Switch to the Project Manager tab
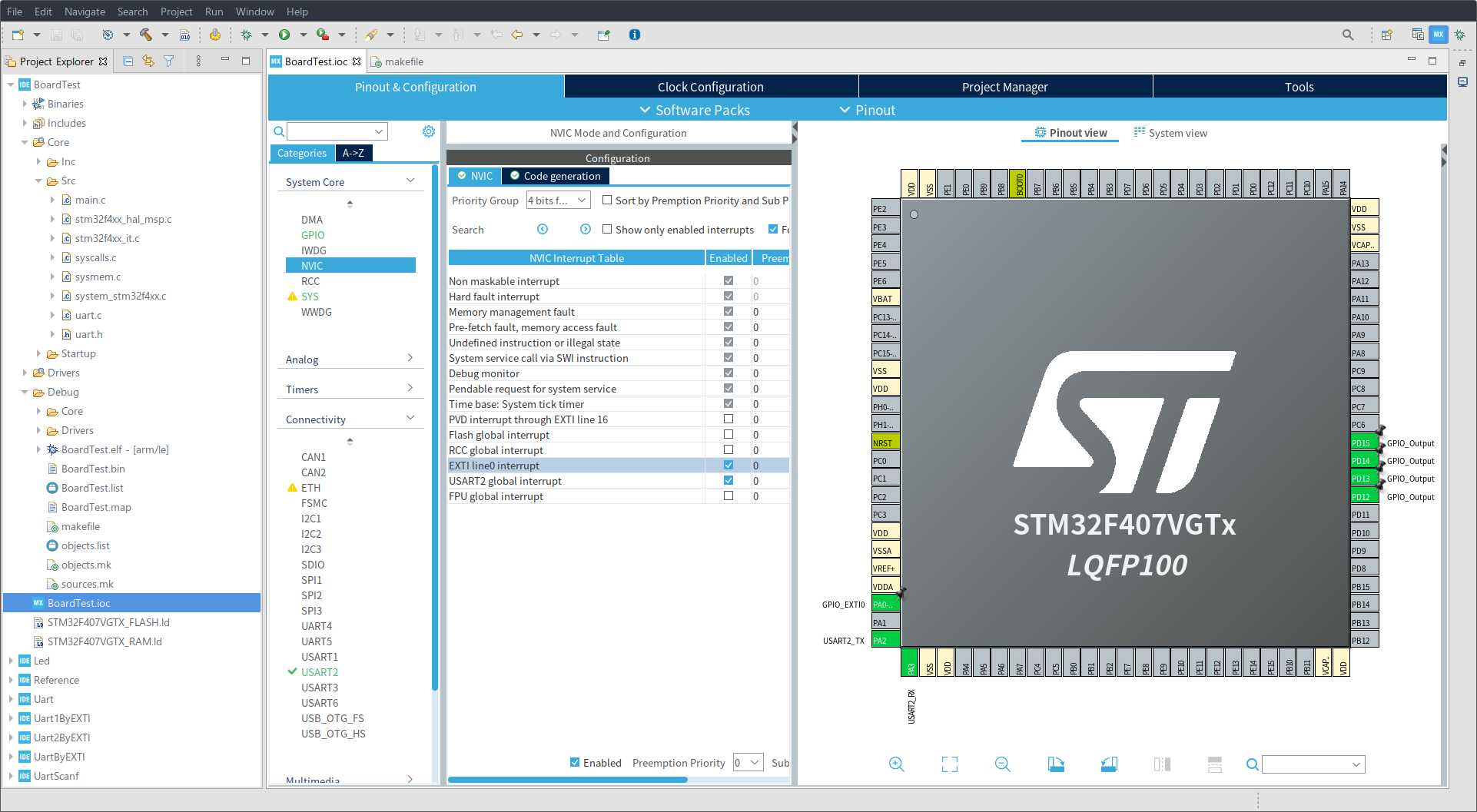This screenshot has width=1477, height=812. coord(1005,87)
